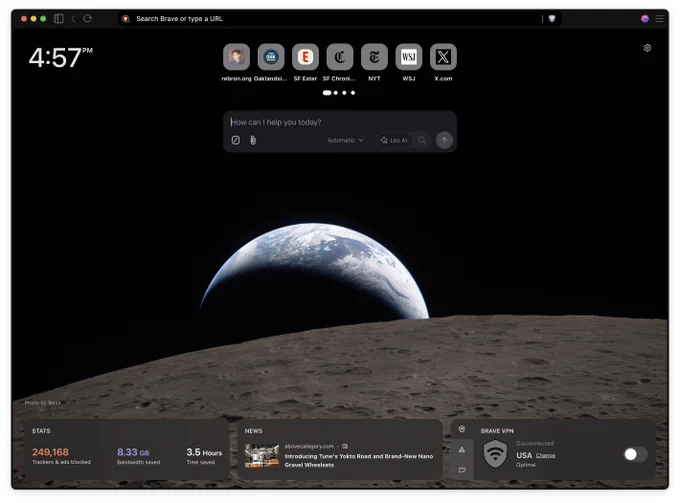The width and height of the screenshot is (680, 503).
Task: Select the Brave VPN widget tab icon
Action: [x=462, y=429]
